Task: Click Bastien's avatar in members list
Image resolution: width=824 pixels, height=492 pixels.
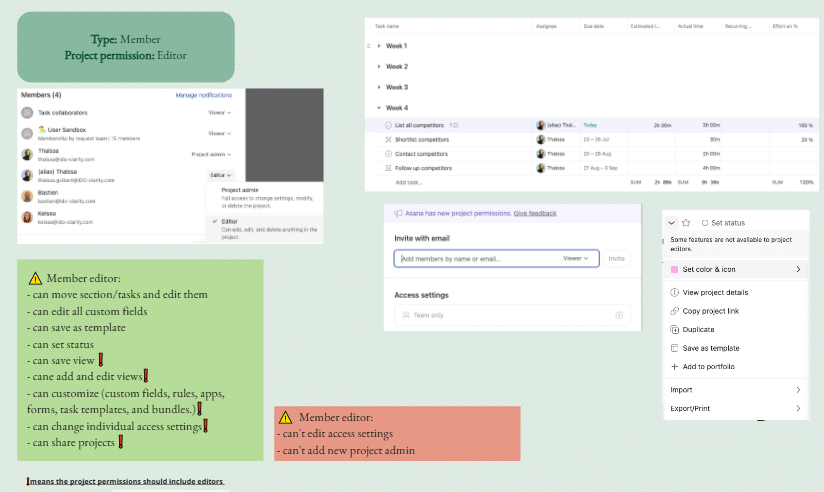Action: tap(27, 197)
